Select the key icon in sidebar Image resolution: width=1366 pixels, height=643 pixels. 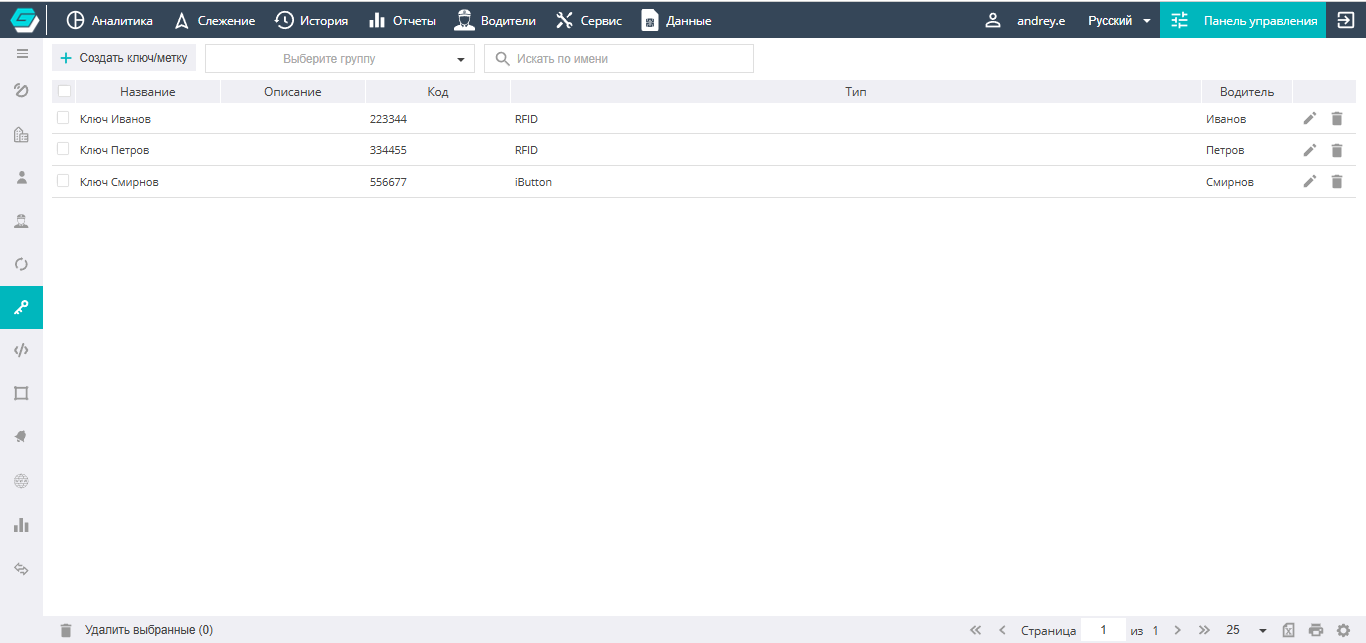coord(21,308)
